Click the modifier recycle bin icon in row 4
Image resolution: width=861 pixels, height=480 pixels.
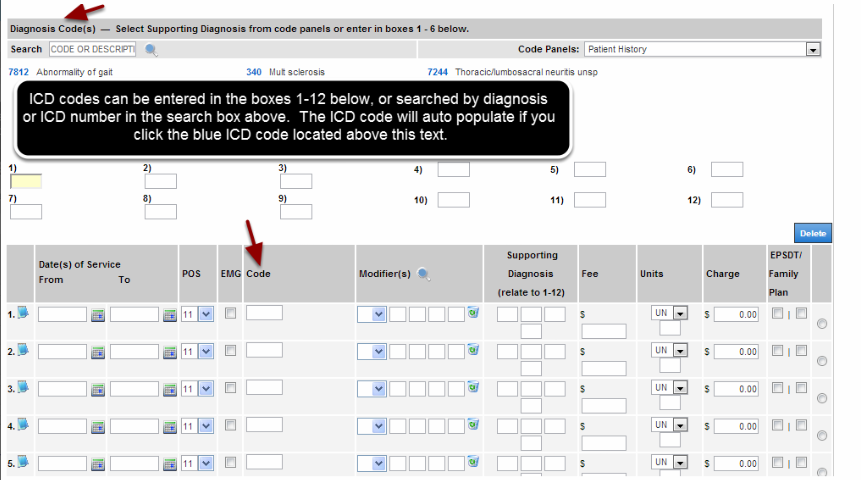473,424
